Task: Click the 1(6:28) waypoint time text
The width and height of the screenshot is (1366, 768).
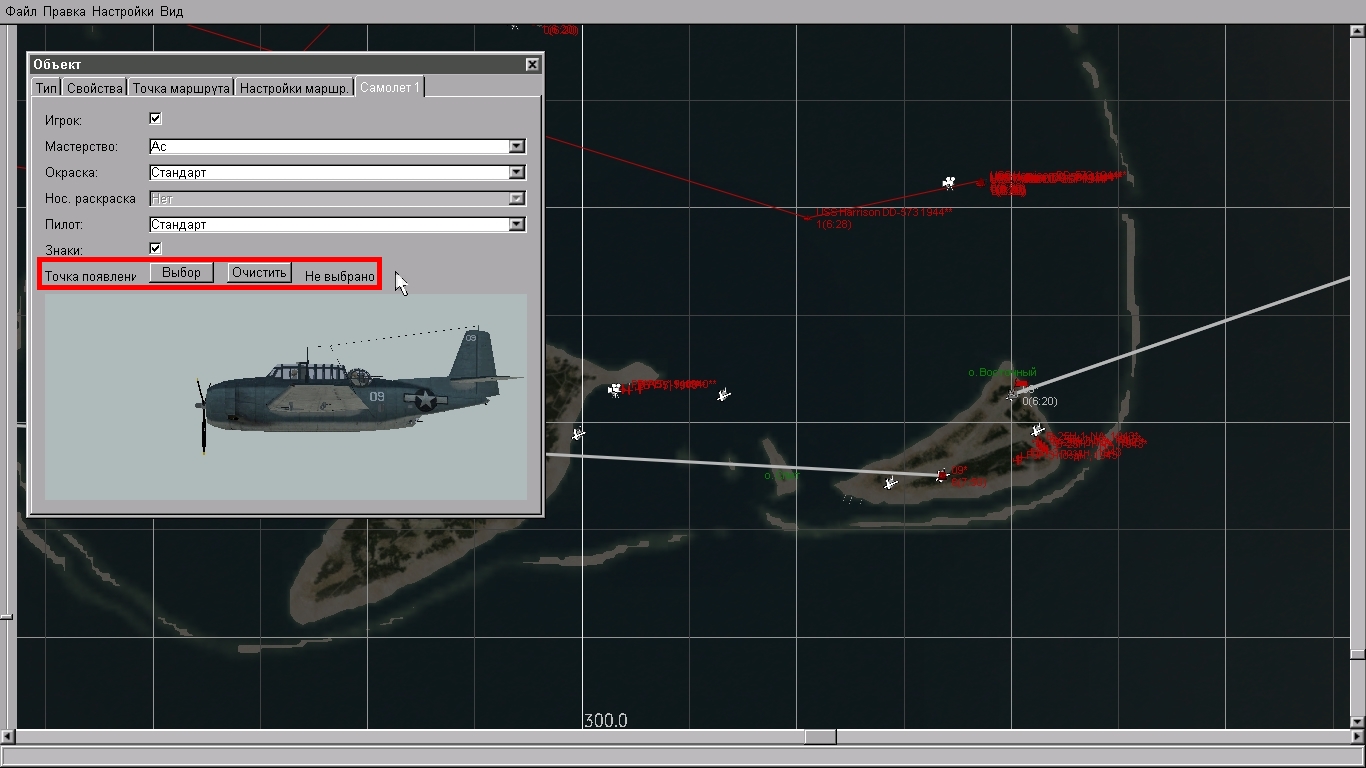Action: click(x=834, y=225)
